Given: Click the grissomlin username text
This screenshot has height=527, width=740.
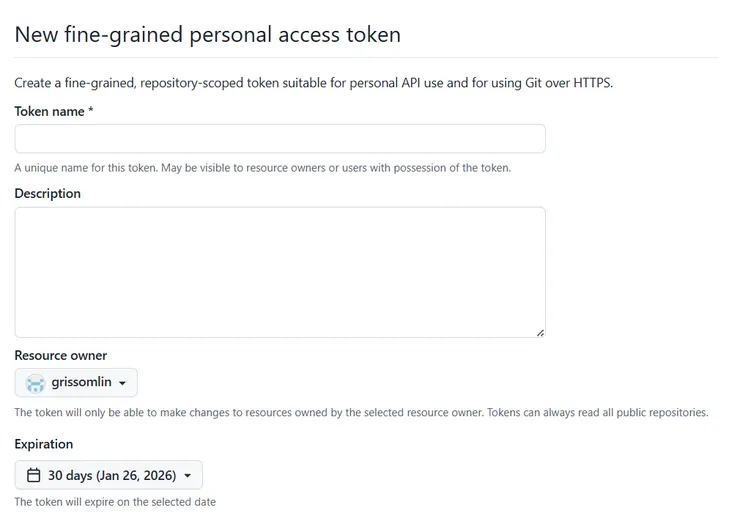Looking at the screenshot, I should (x=82, y=383).
